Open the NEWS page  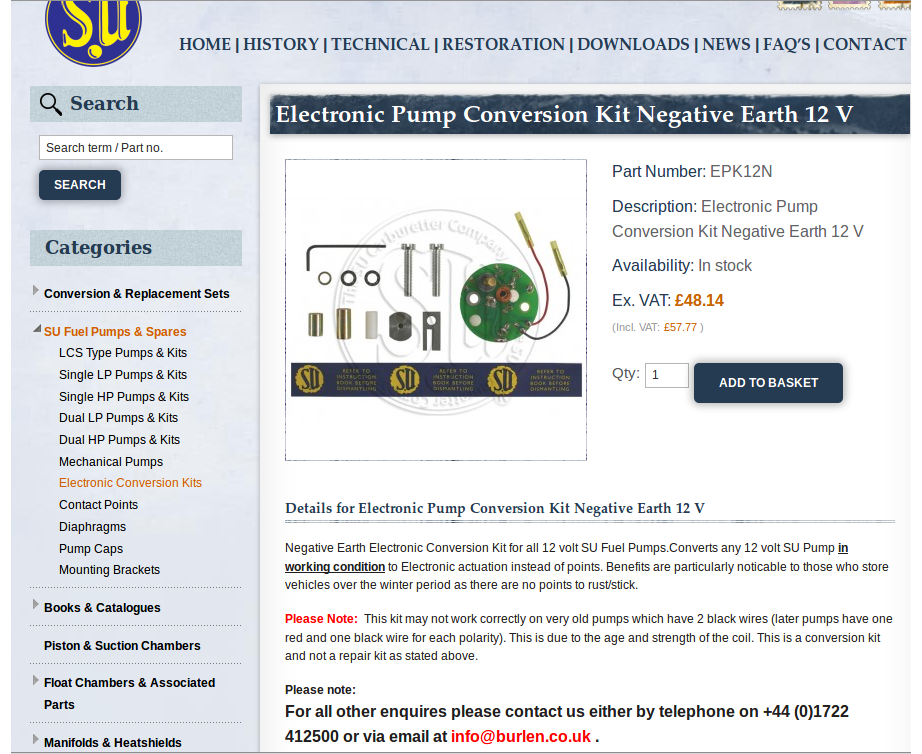pyautogui.click(x=726, y=45)
